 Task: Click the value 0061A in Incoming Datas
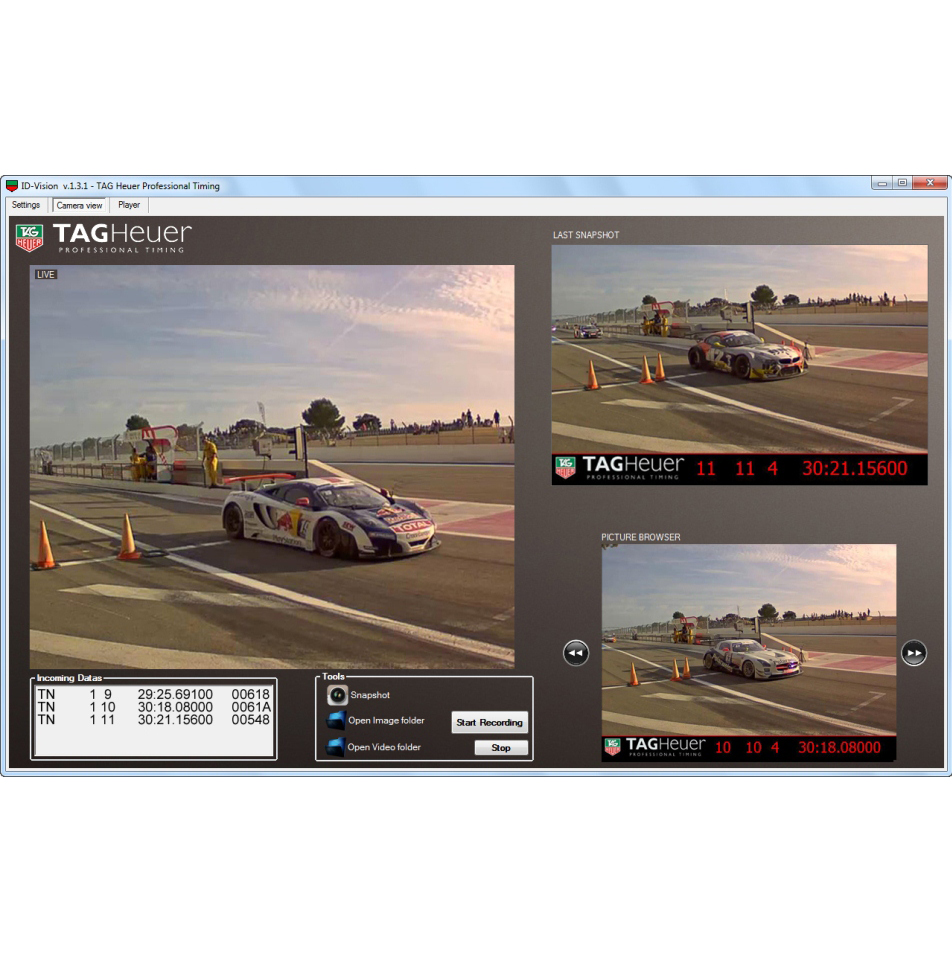[x=251, y=707]
